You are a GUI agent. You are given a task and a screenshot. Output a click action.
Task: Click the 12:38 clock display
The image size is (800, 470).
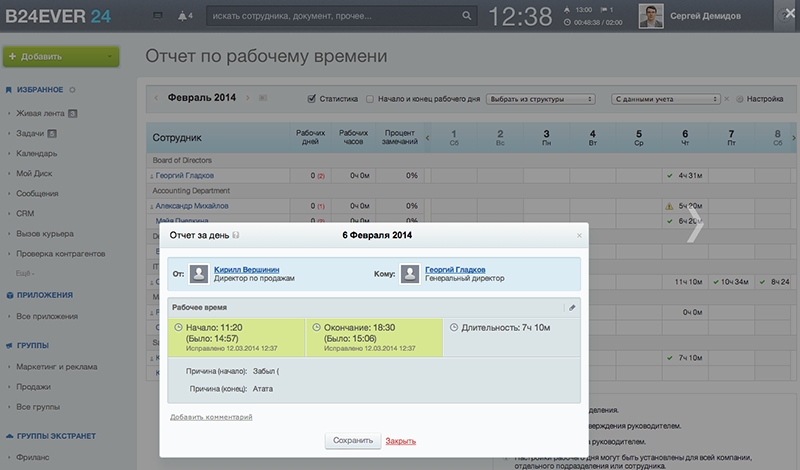tap(520, 16)
